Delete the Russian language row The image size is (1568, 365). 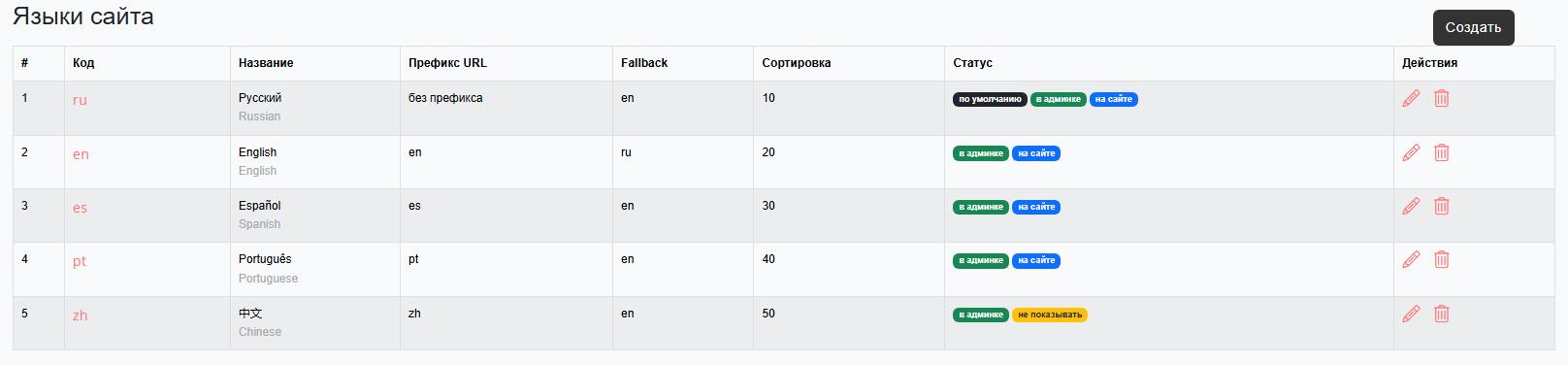1442,98
